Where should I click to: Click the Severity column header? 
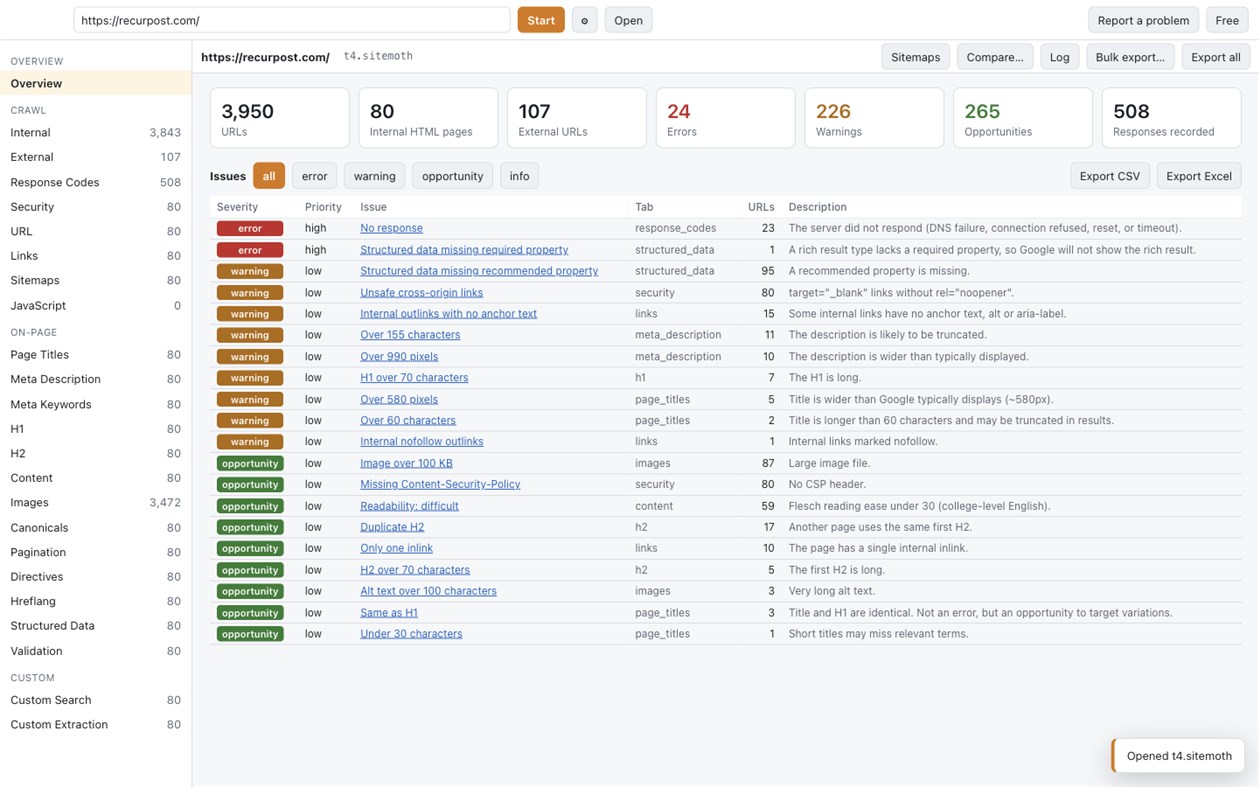[x=237, y=207]
